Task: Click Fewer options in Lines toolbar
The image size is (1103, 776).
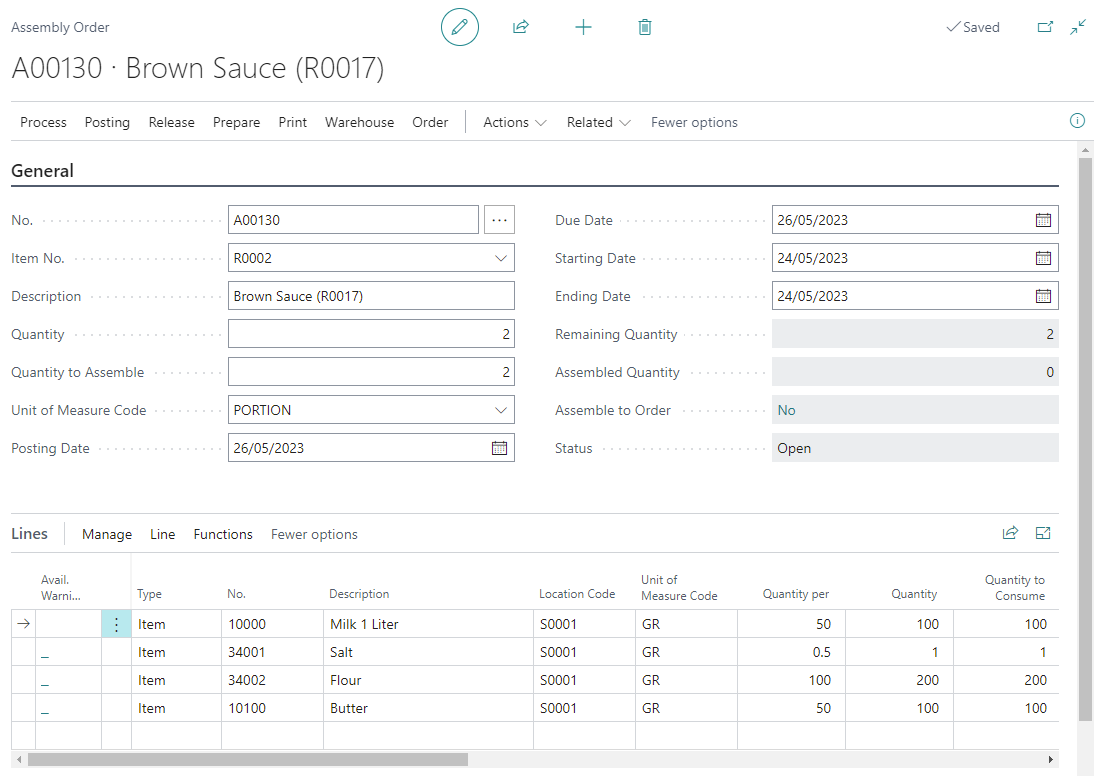Action: 314,534
